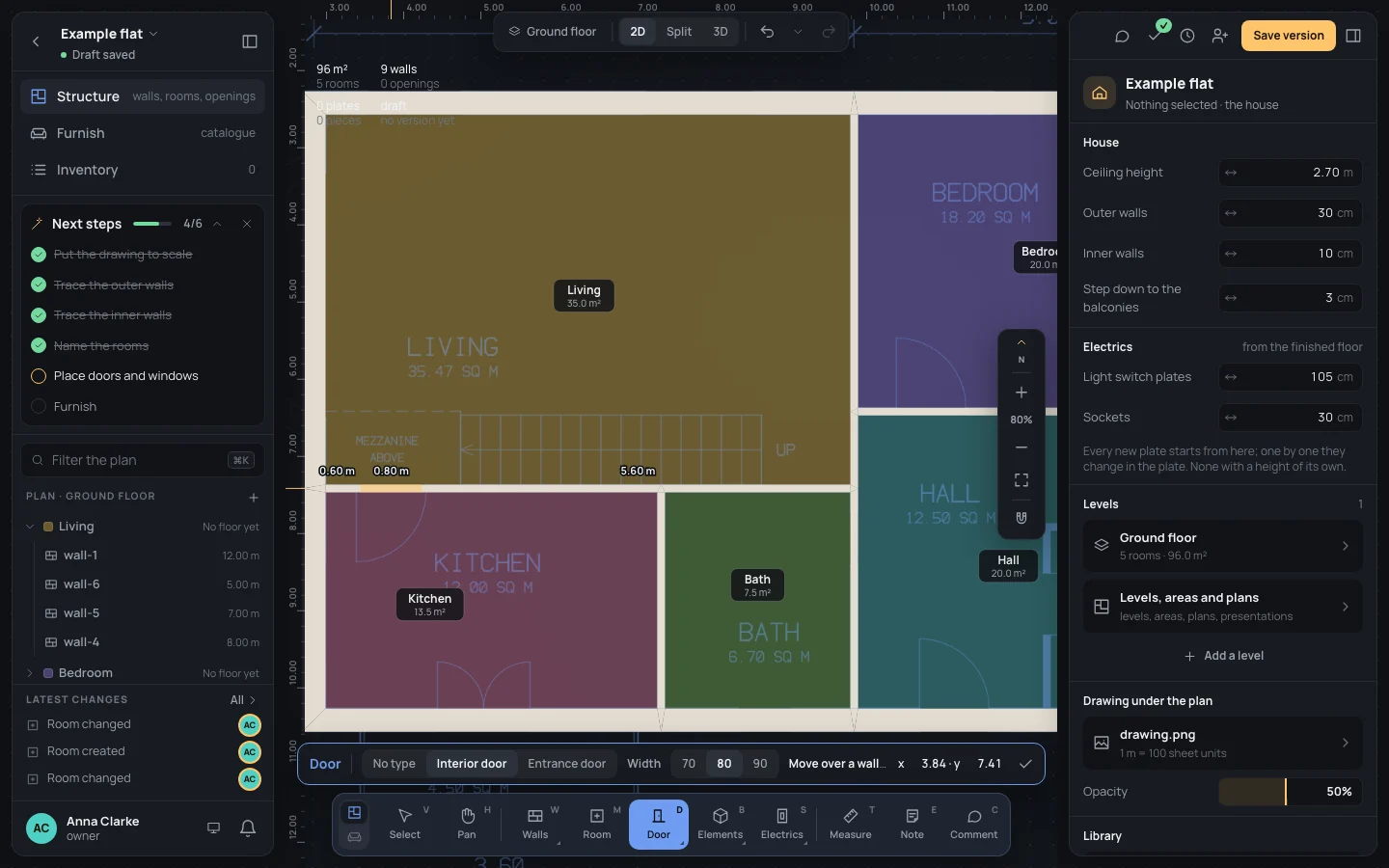This screenshot has width=1389, height=868.
Task: Select the Door tool in the bottom toolbar
Action: (658, 825)
